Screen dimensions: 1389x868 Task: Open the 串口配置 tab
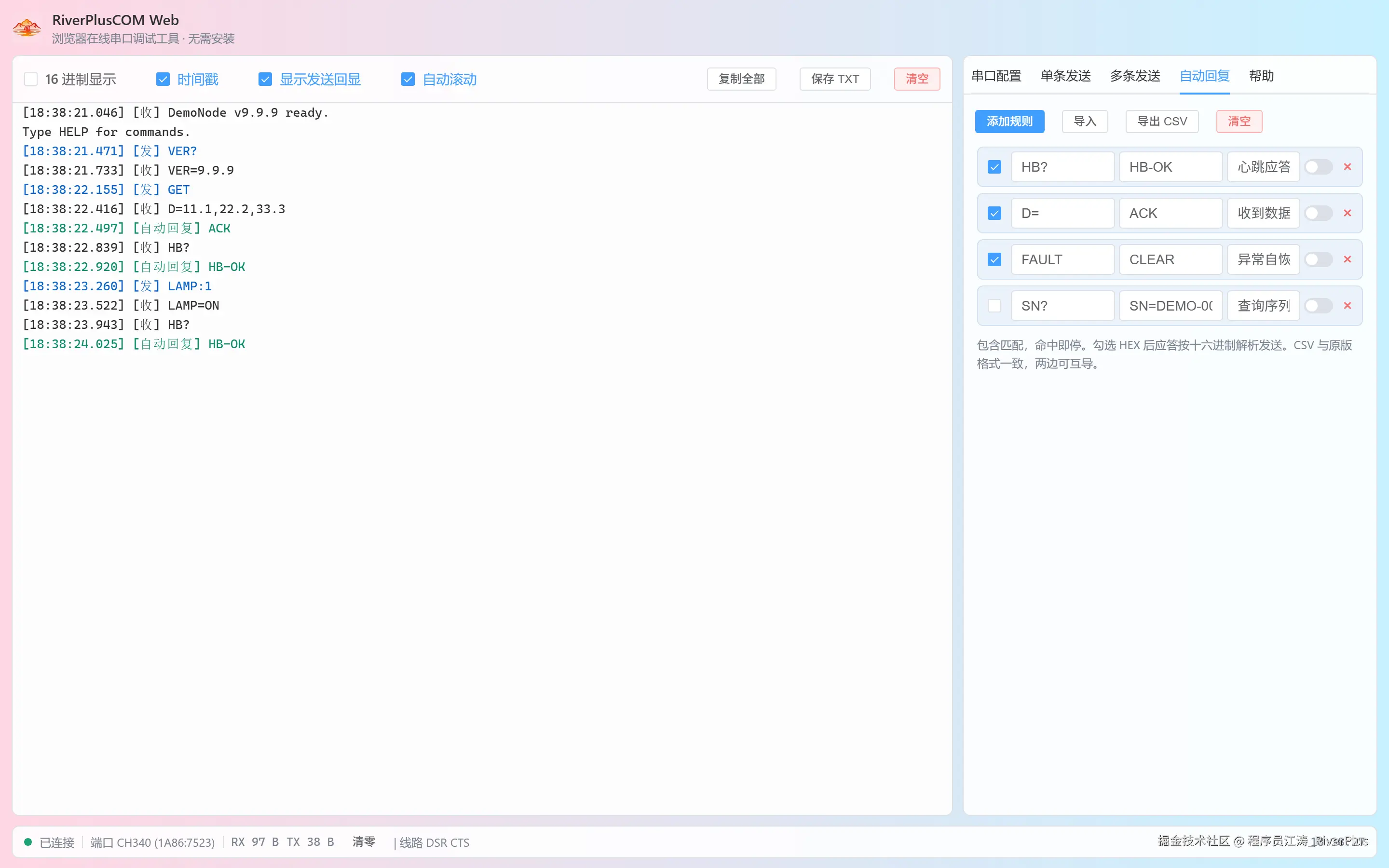pos(996,76)
